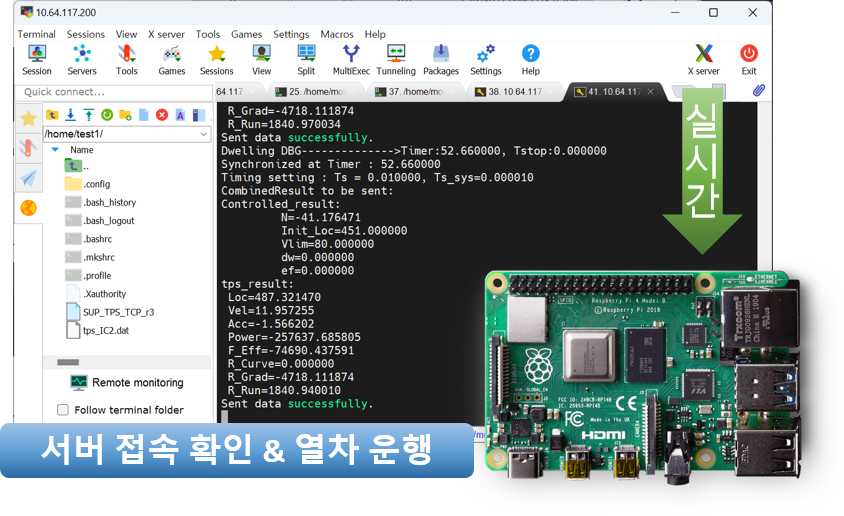
Task: Launch the Packages manager icon
Action: [x=440, y=59]
